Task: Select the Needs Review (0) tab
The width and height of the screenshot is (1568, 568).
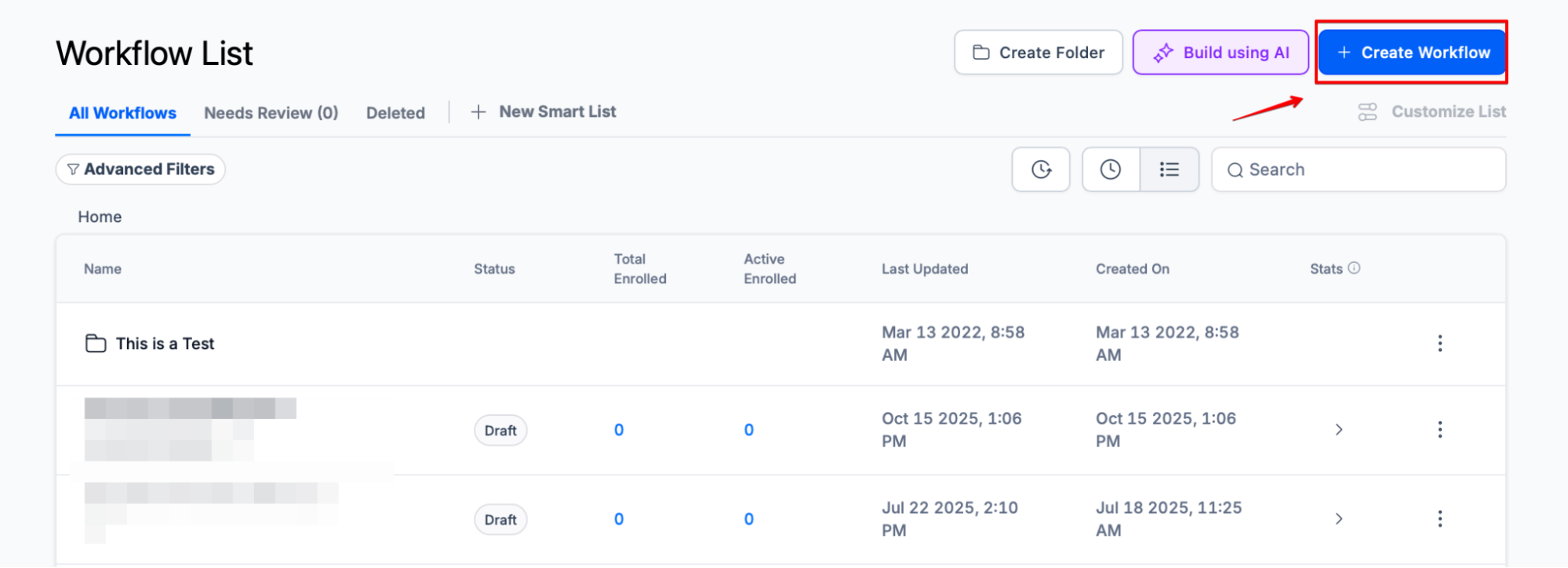Action: (271, 113)
